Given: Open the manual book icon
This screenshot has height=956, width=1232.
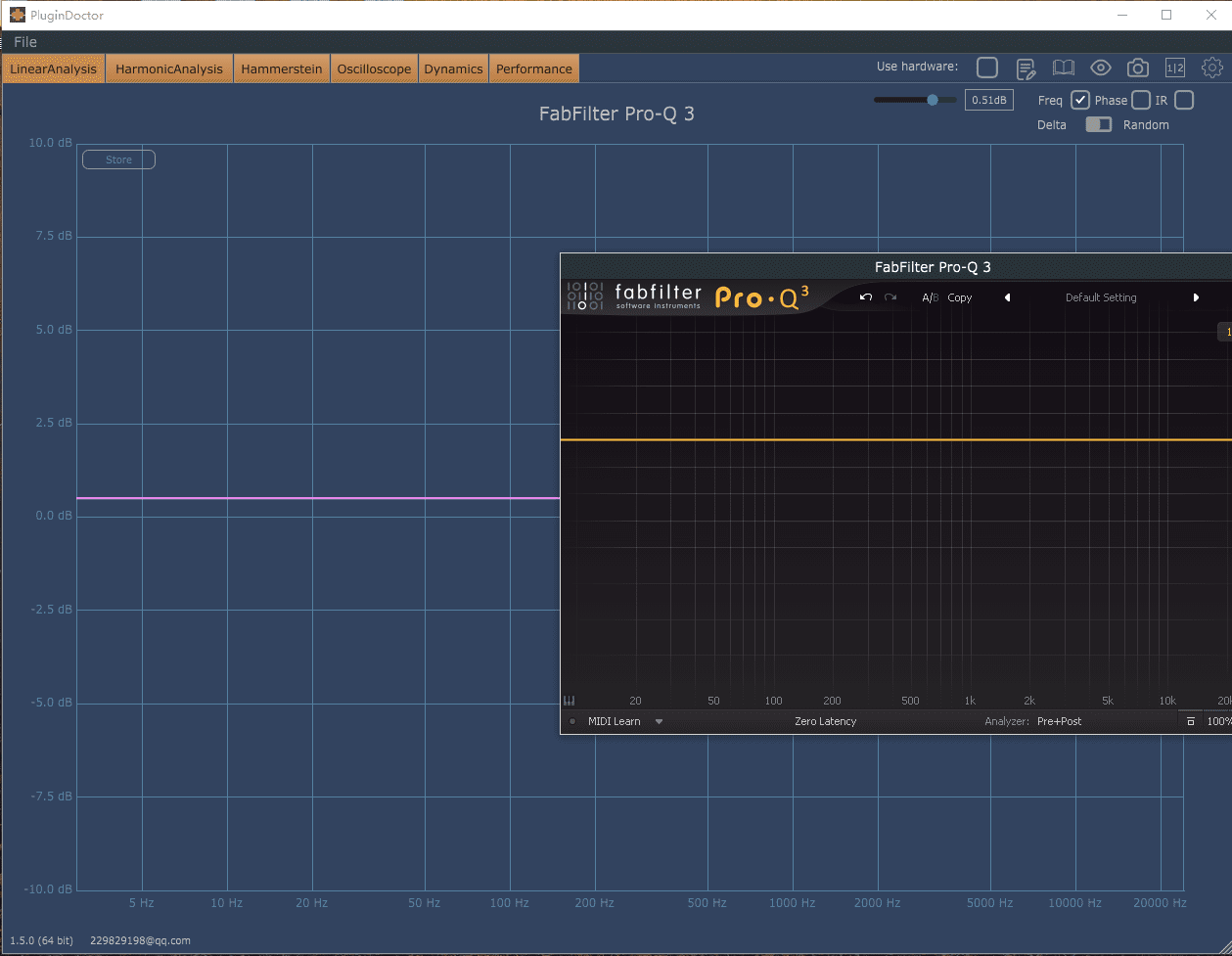Looking at the screenshot, I should pyautogui.click(x=1063, y=68).
